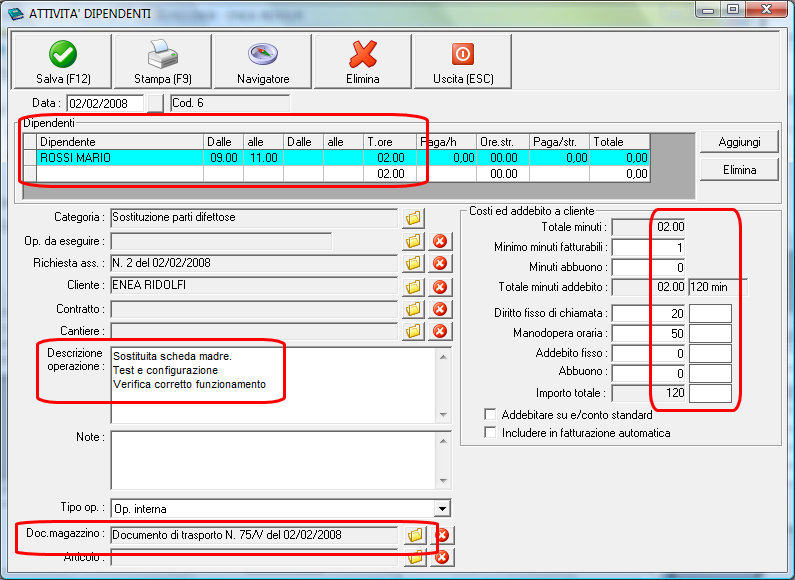Click the Diritto fisso di chiamata field
795x580 pixels.
pyautogui.click(x=648, y=313)
